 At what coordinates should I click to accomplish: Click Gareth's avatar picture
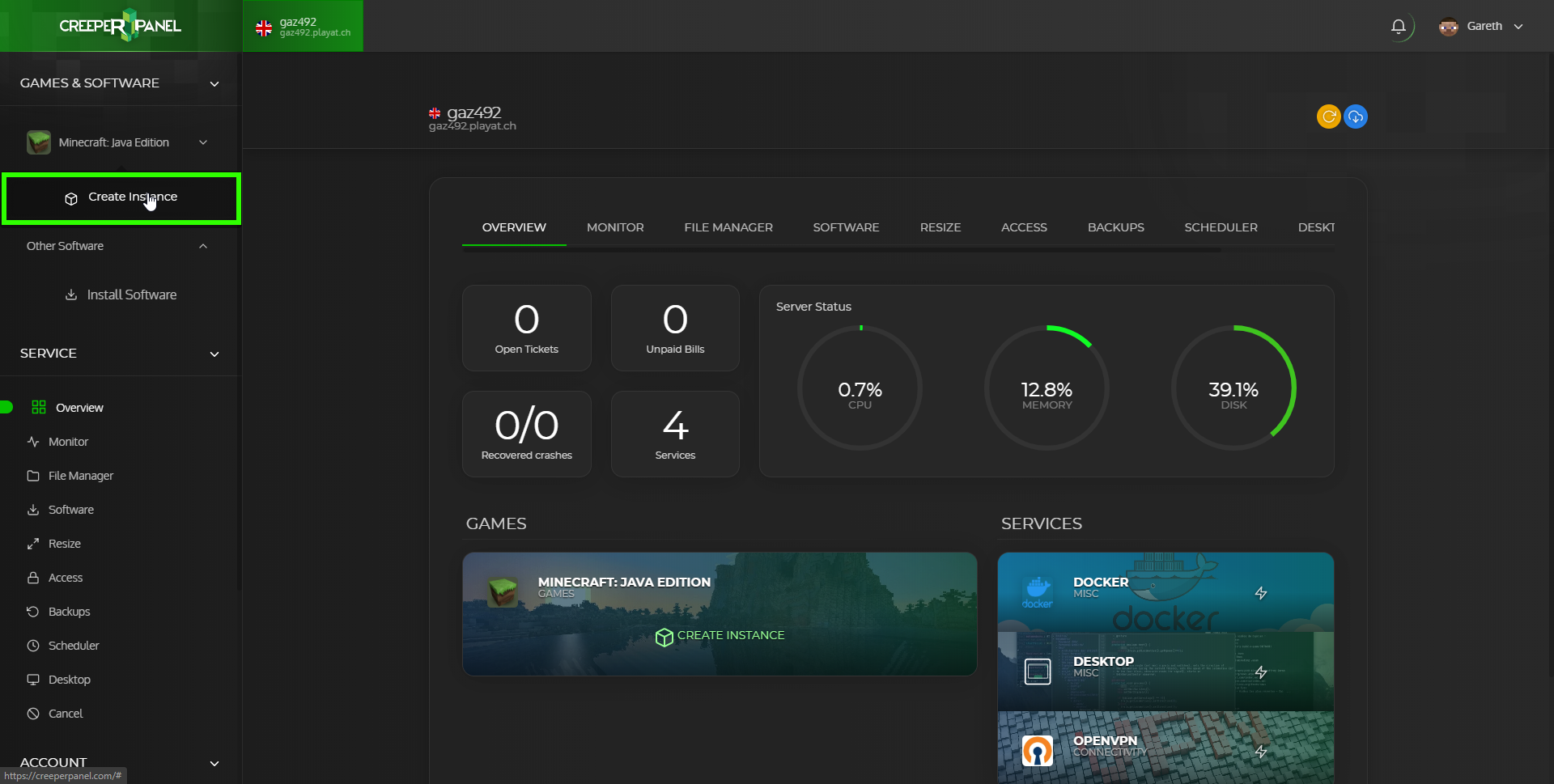coord(1449,26)
